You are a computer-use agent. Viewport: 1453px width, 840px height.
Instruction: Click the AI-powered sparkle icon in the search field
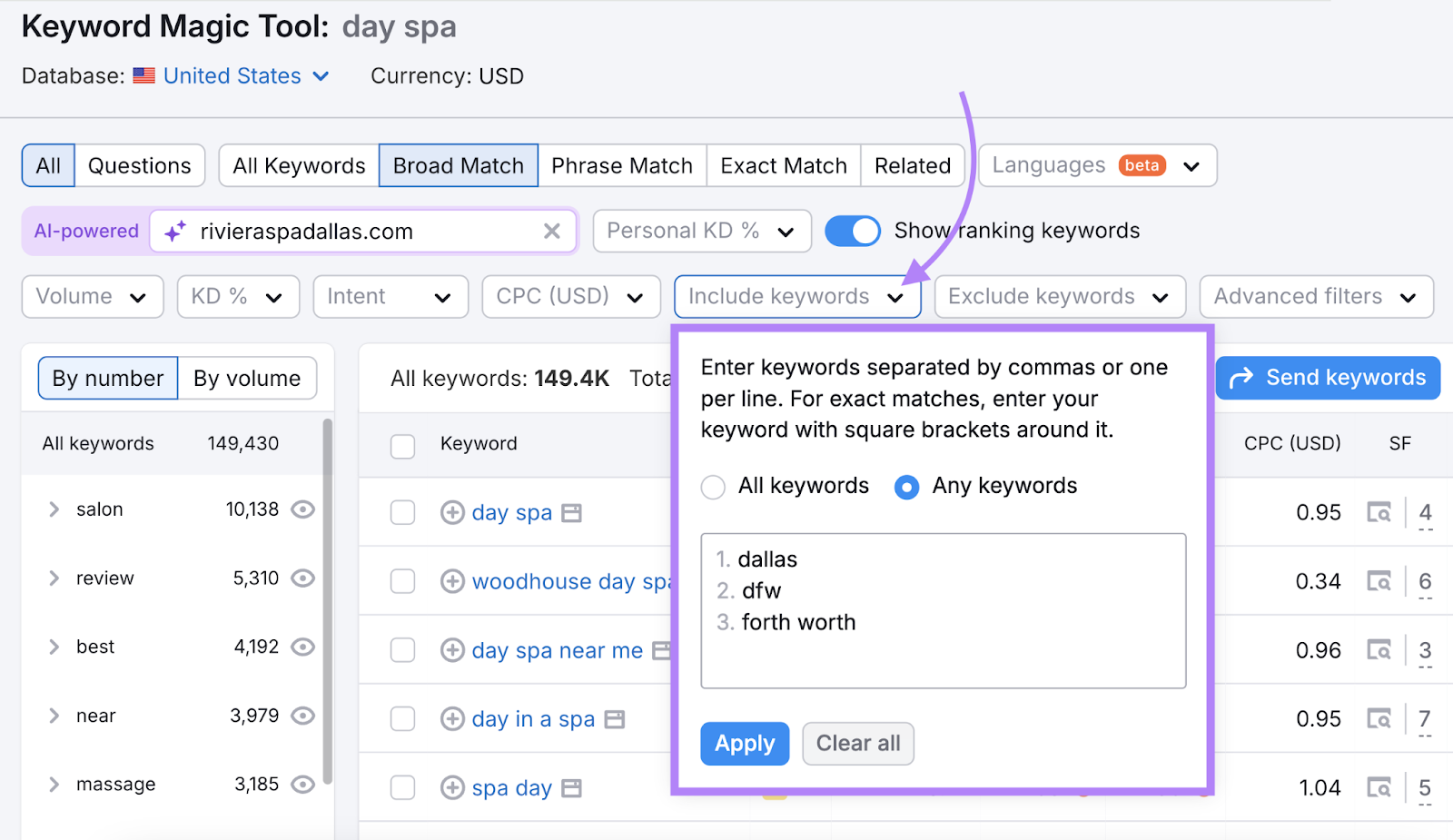point(176,231)
